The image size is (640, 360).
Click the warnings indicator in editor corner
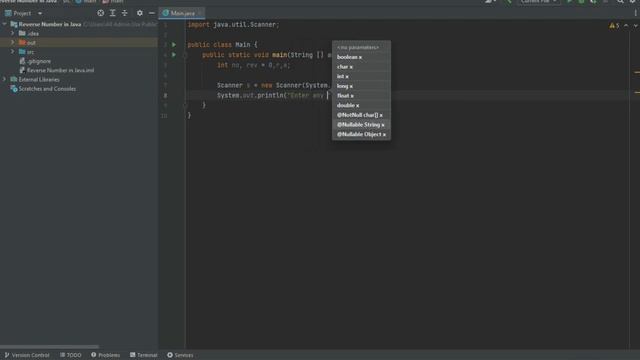(614, 26)
